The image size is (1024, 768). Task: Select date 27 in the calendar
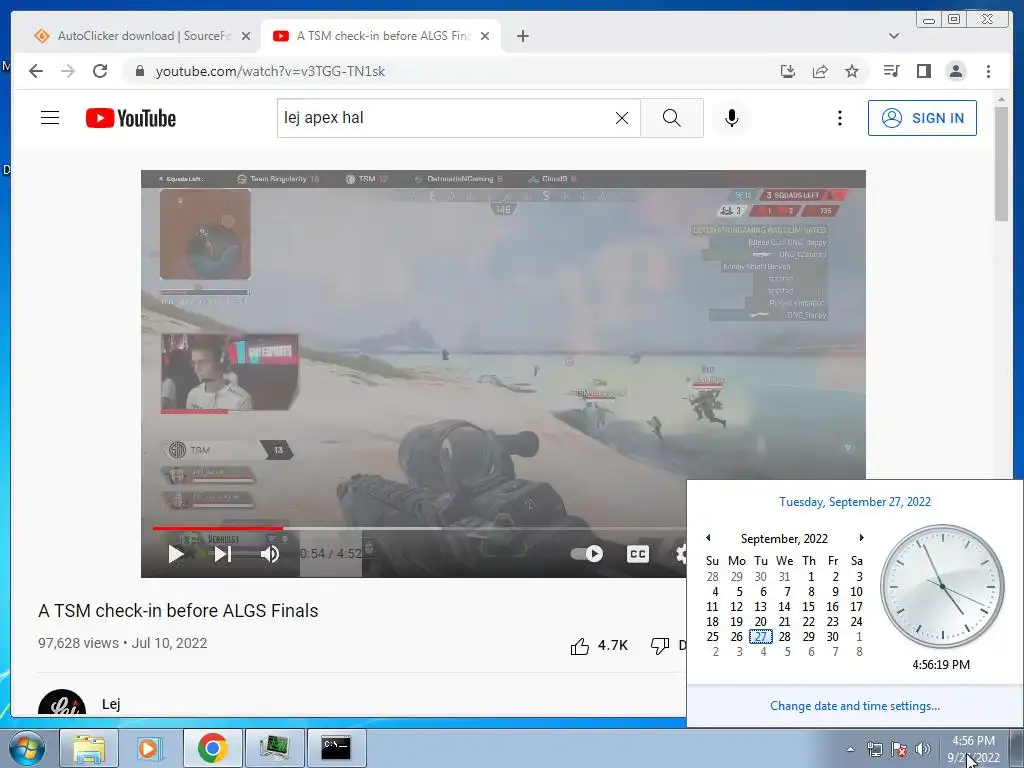pyautogui.click(x=760, y=636)
